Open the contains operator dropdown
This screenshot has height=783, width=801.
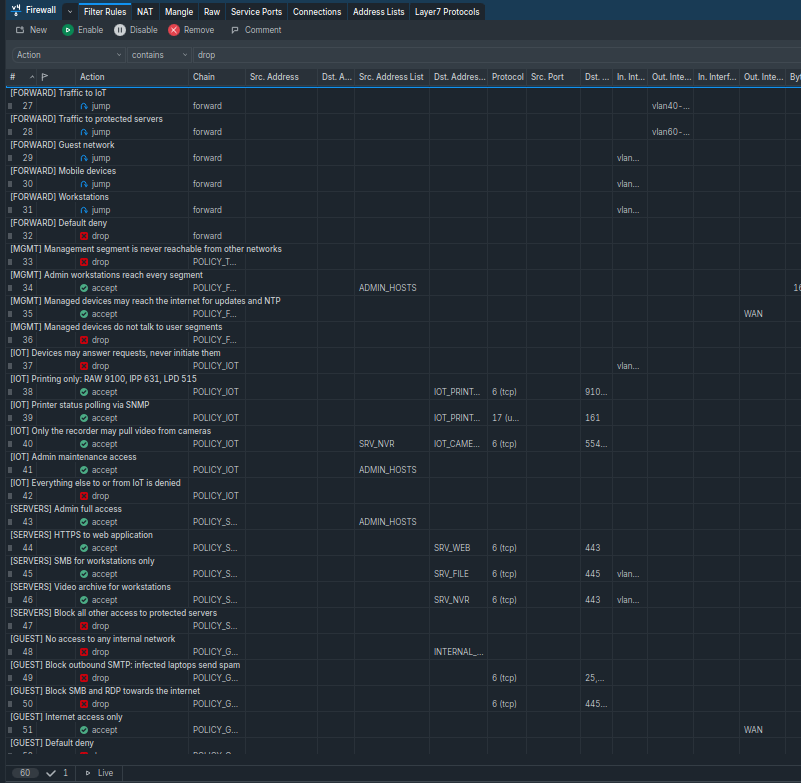[x=159, y=55]
